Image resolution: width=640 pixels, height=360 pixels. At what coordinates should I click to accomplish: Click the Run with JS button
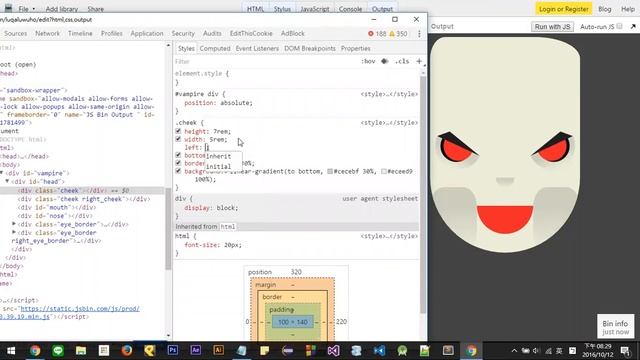pyautogui.click(x=552, y=27)
